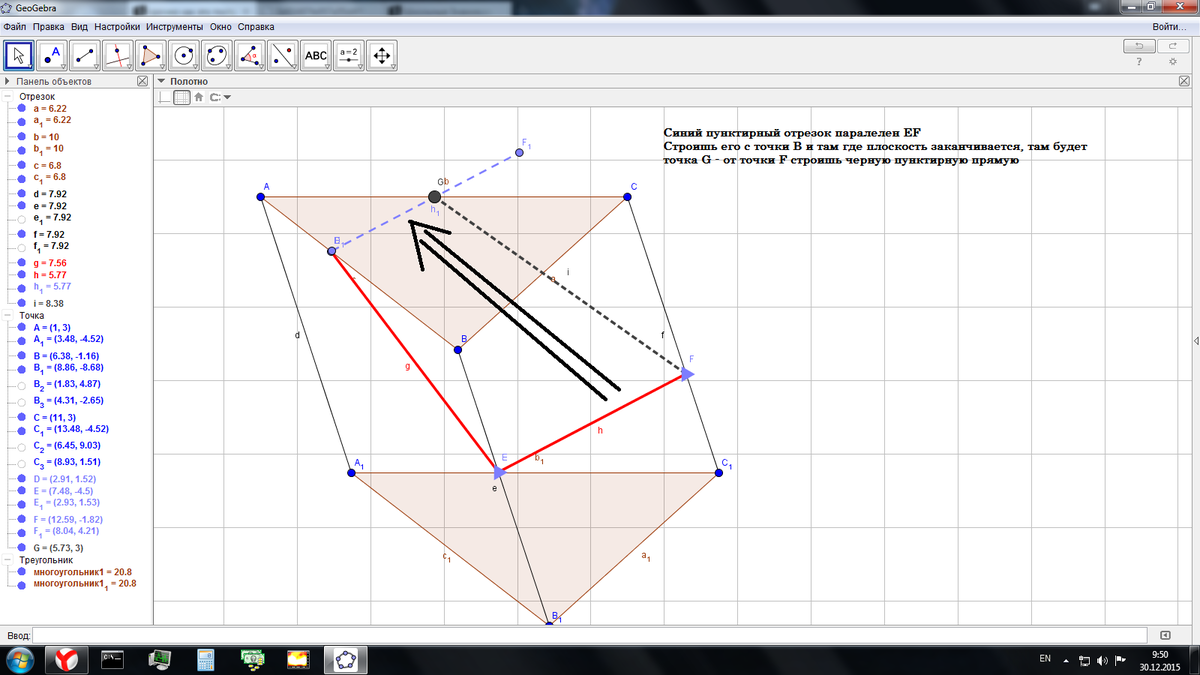Expand the side perspective panel arrow at right edge
This screenshot has width=1200, height=675.
pos(1195,342)
